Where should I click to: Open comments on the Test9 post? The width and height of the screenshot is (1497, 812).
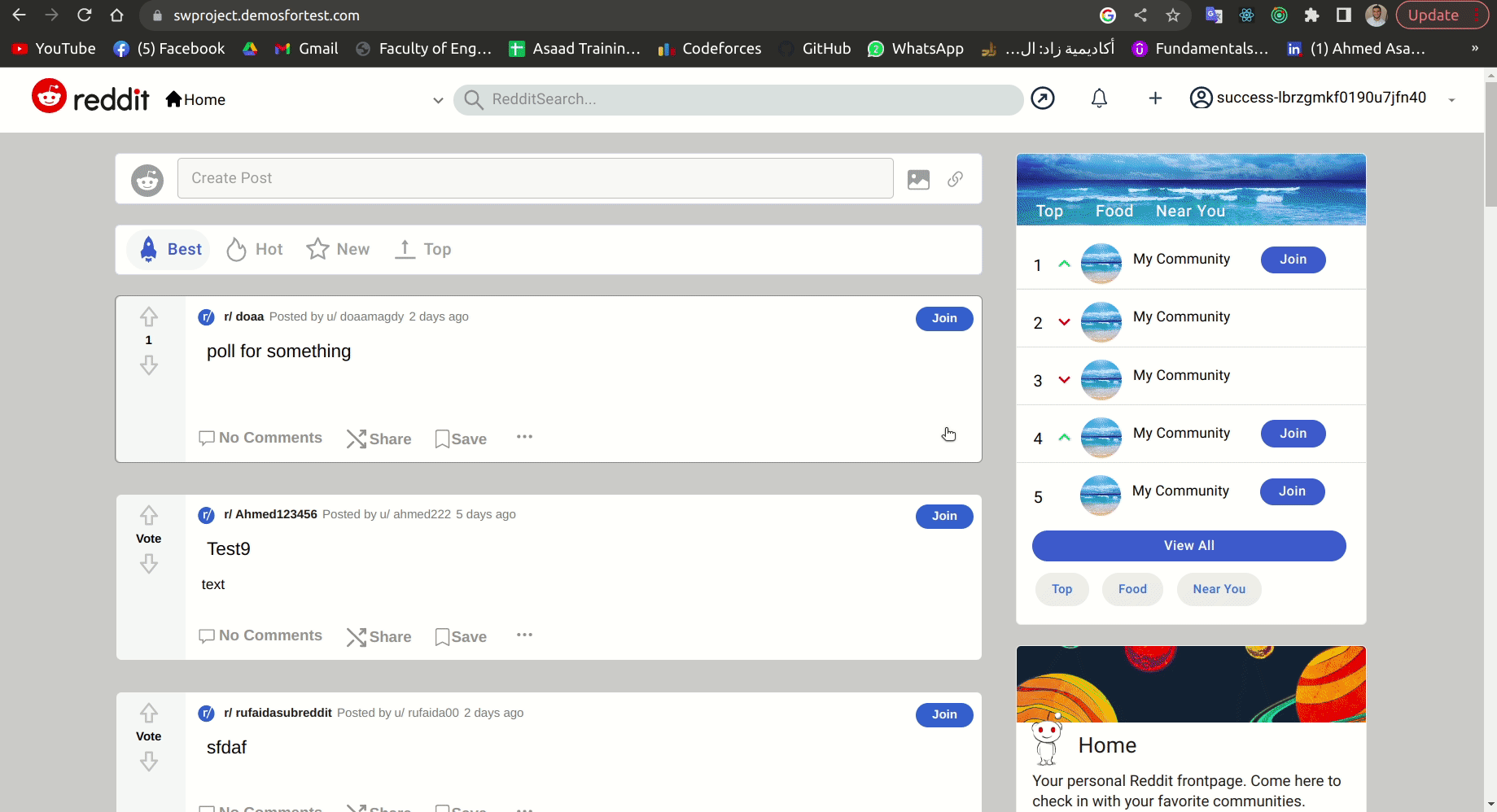[x=260, y=635]
